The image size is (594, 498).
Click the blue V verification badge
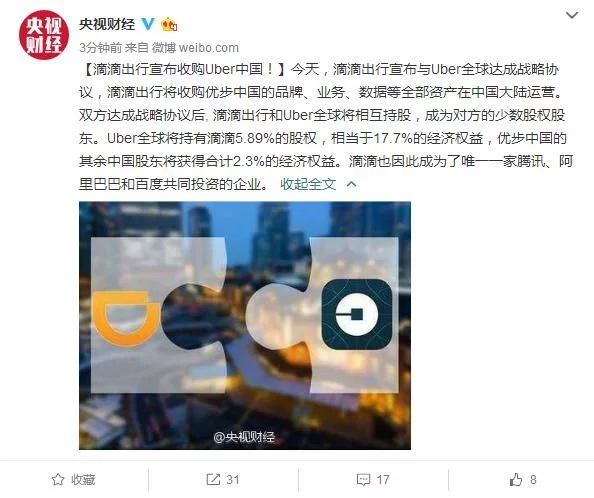[148, 24]
